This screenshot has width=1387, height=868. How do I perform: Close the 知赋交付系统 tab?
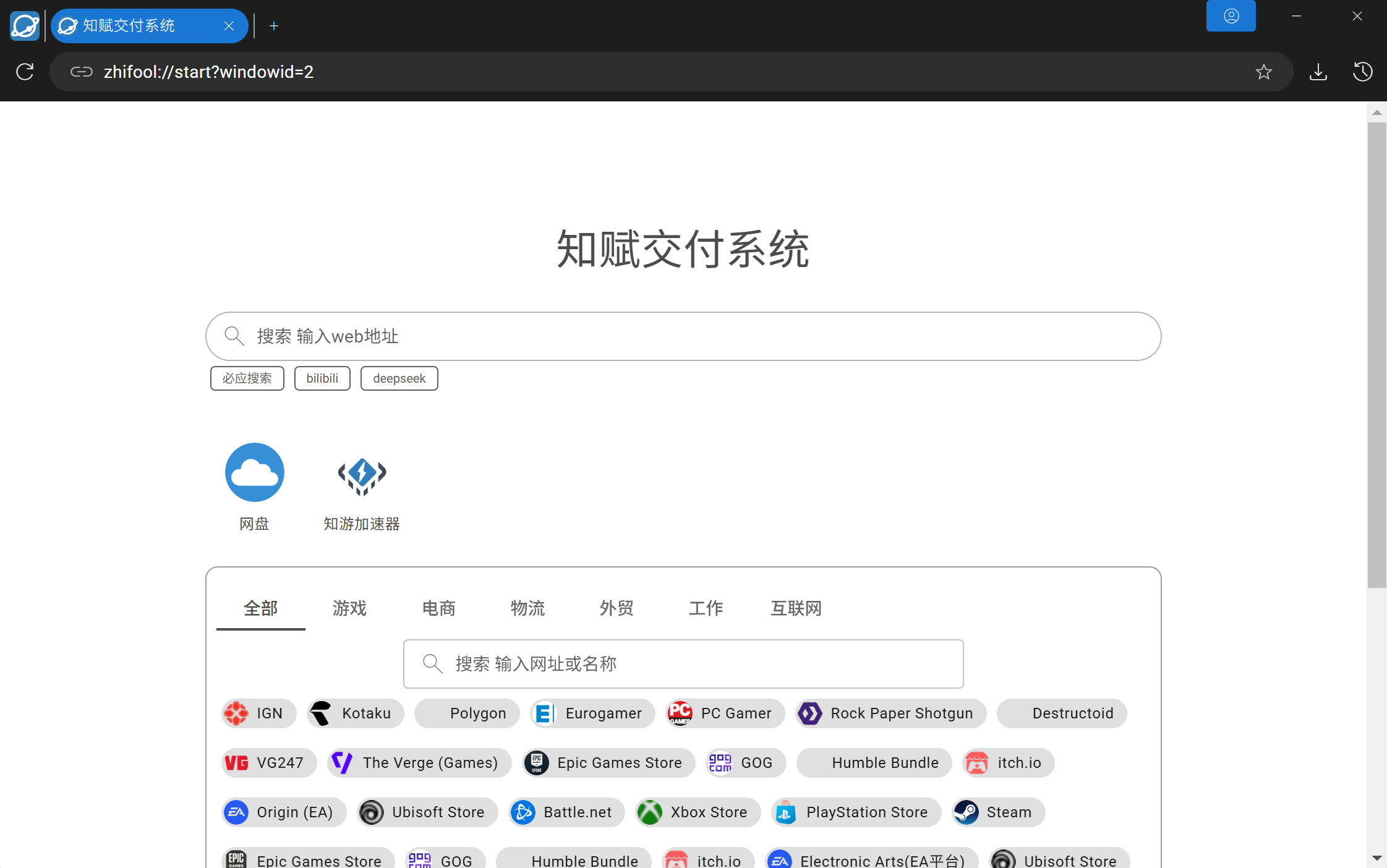click(x=229, y=25)
